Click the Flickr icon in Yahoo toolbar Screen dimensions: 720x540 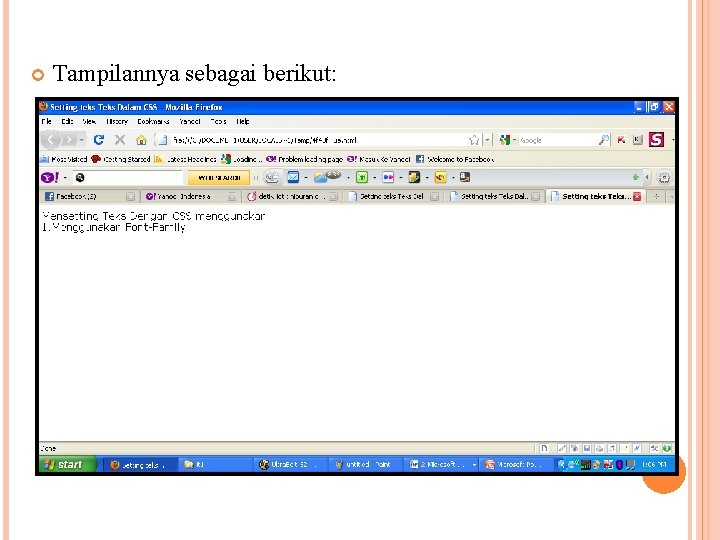388,177
